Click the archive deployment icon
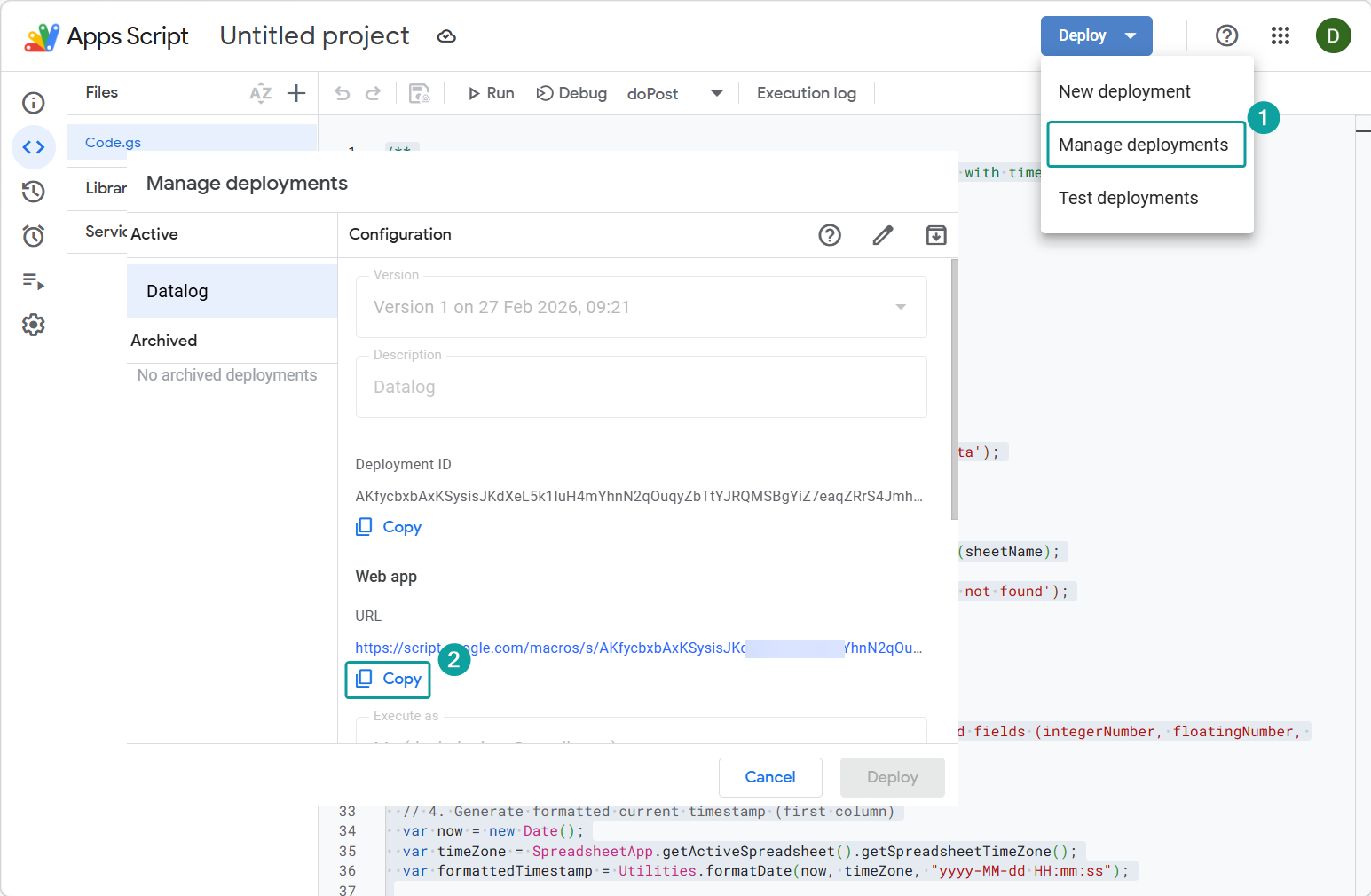Image resolution: width=1371 pixels, height=896 pixels. click(935, 235)
